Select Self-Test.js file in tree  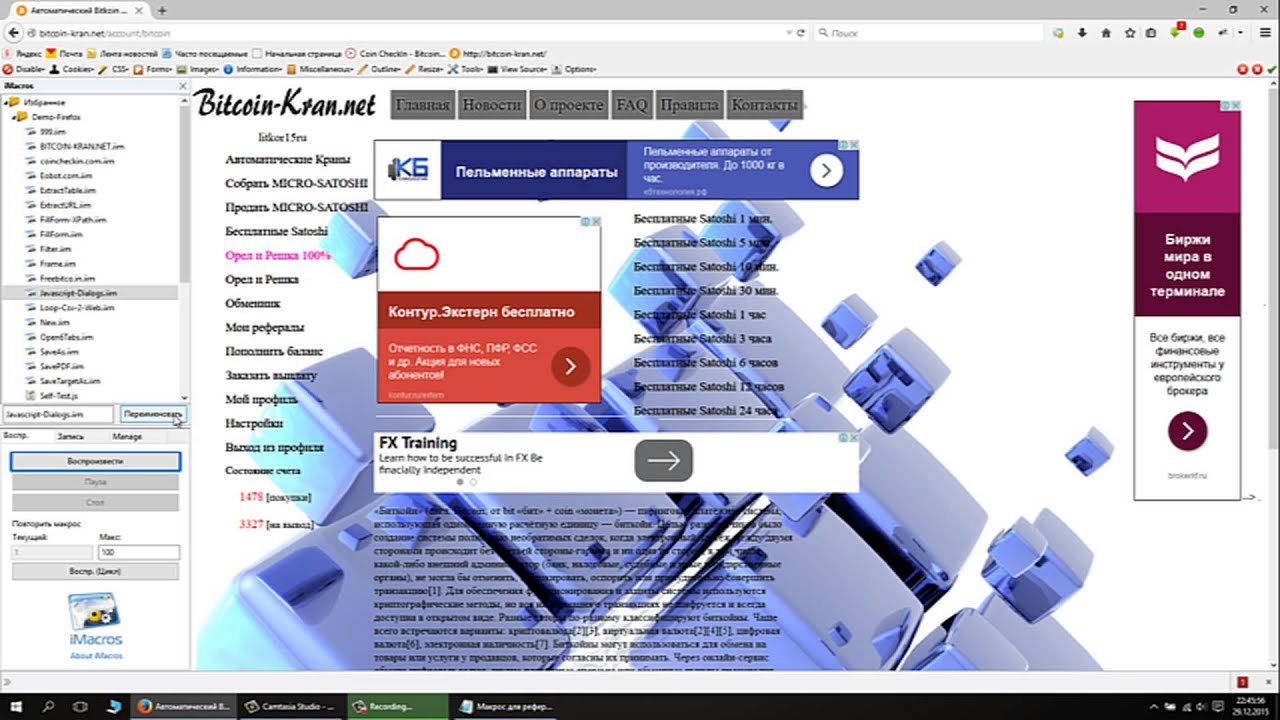tap(59, 396)
